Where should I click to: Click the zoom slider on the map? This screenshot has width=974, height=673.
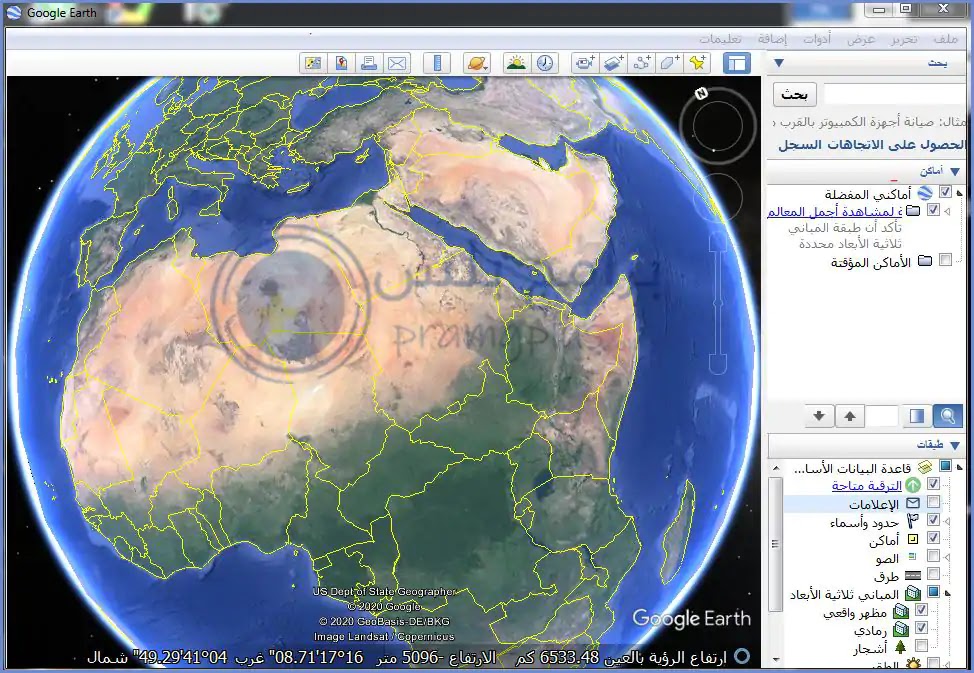[x=718, y=303]
